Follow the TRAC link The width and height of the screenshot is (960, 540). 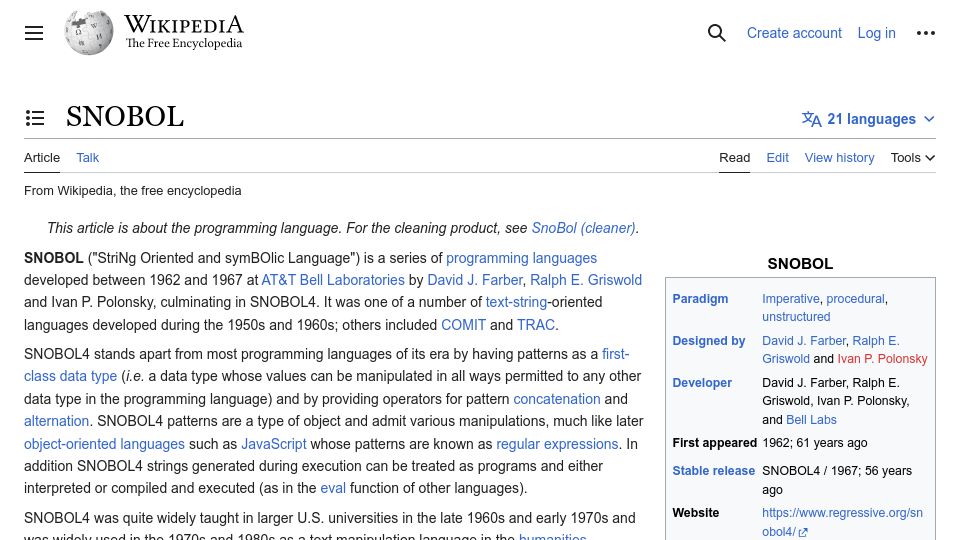point(536,324)
